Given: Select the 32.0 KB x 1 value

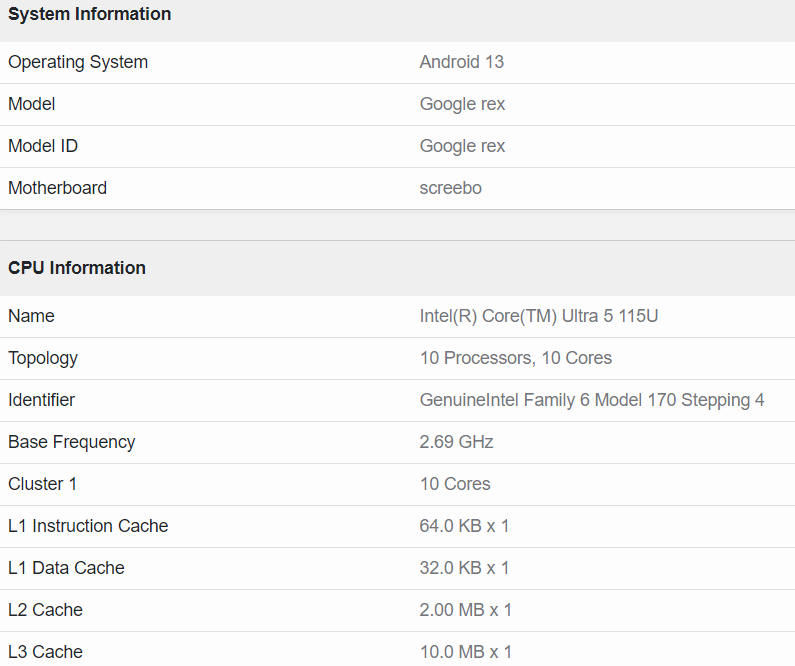Looking at the screenshot, I should coord(464,568).
